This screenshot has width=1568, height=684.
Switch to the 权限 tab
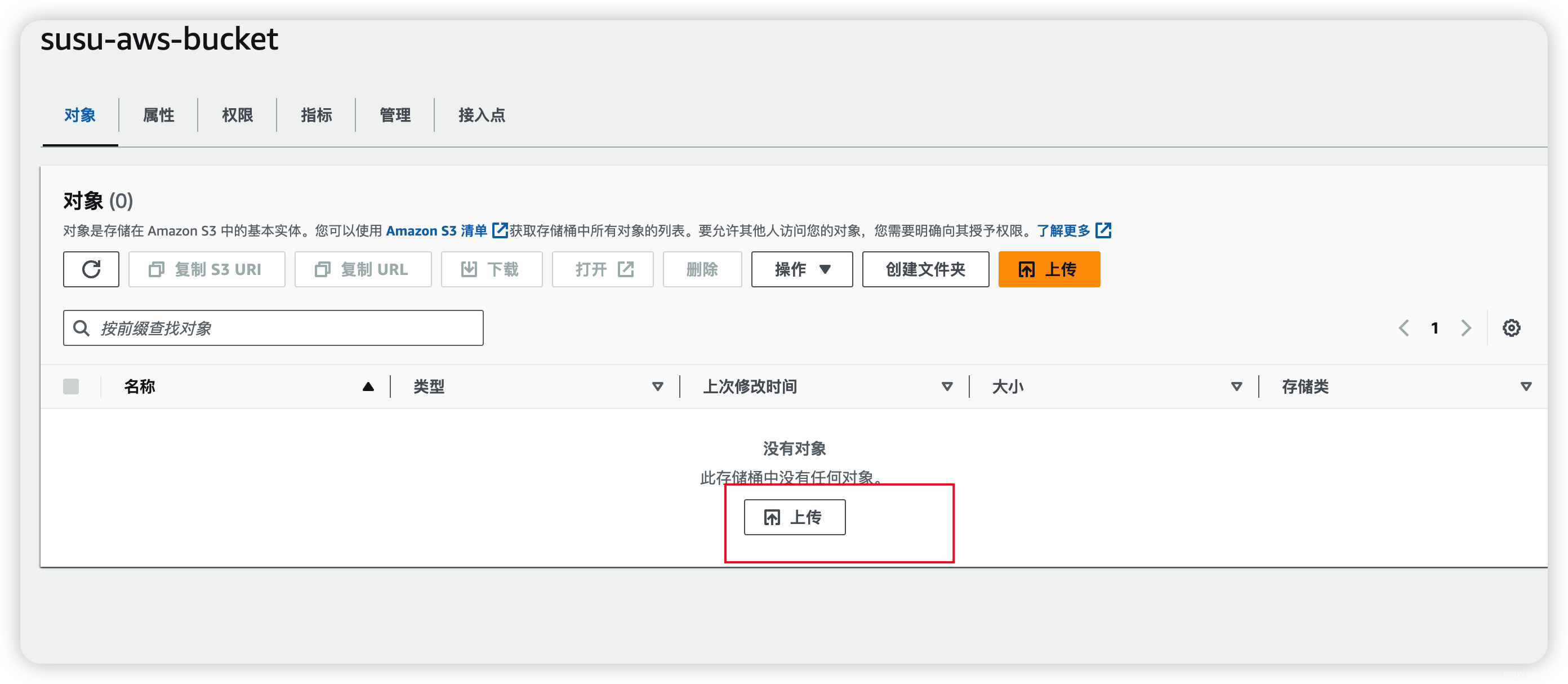[237, 115]
